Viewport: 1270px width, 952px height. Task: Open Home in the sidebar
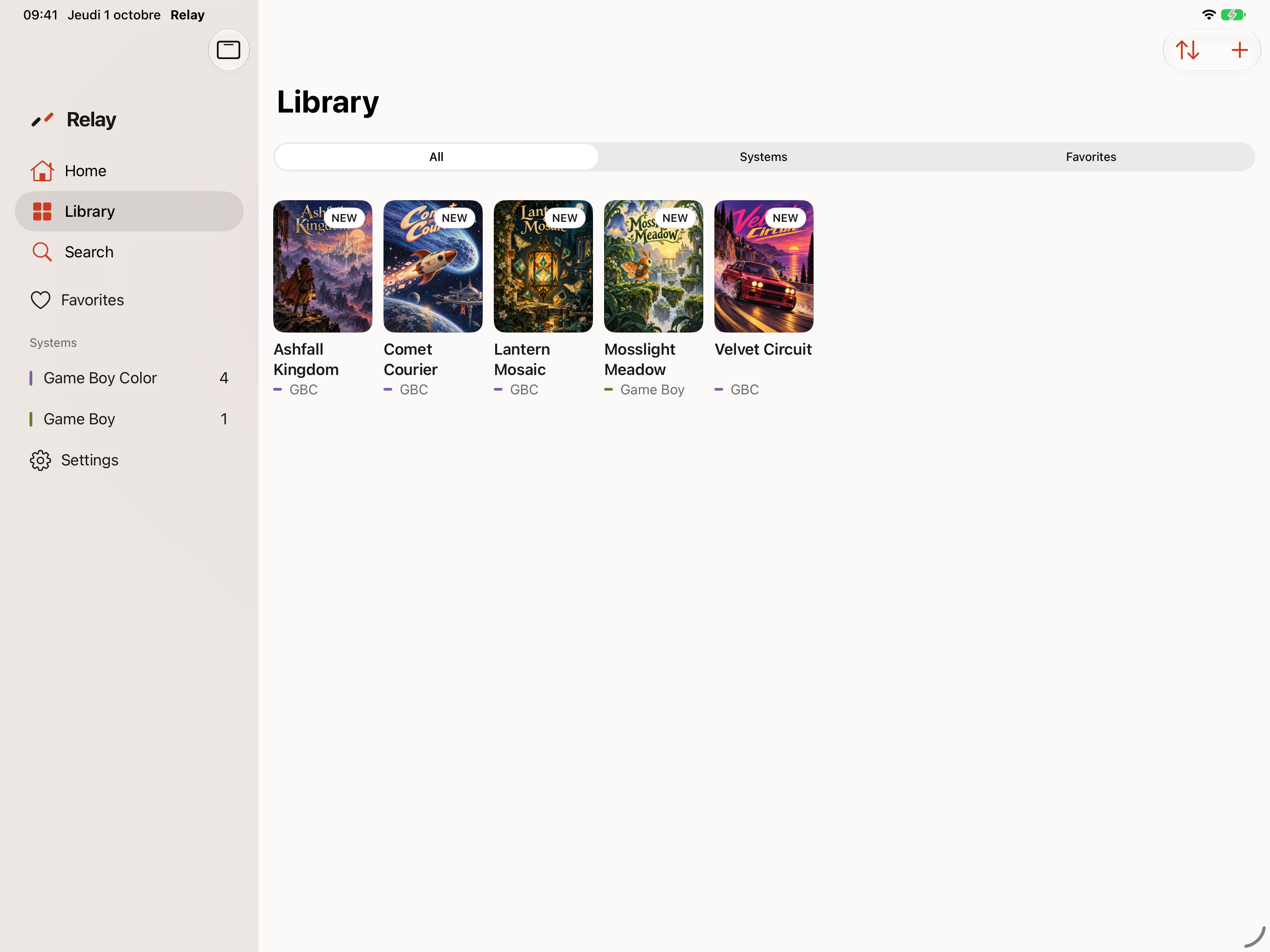click(x=129, y=171)
